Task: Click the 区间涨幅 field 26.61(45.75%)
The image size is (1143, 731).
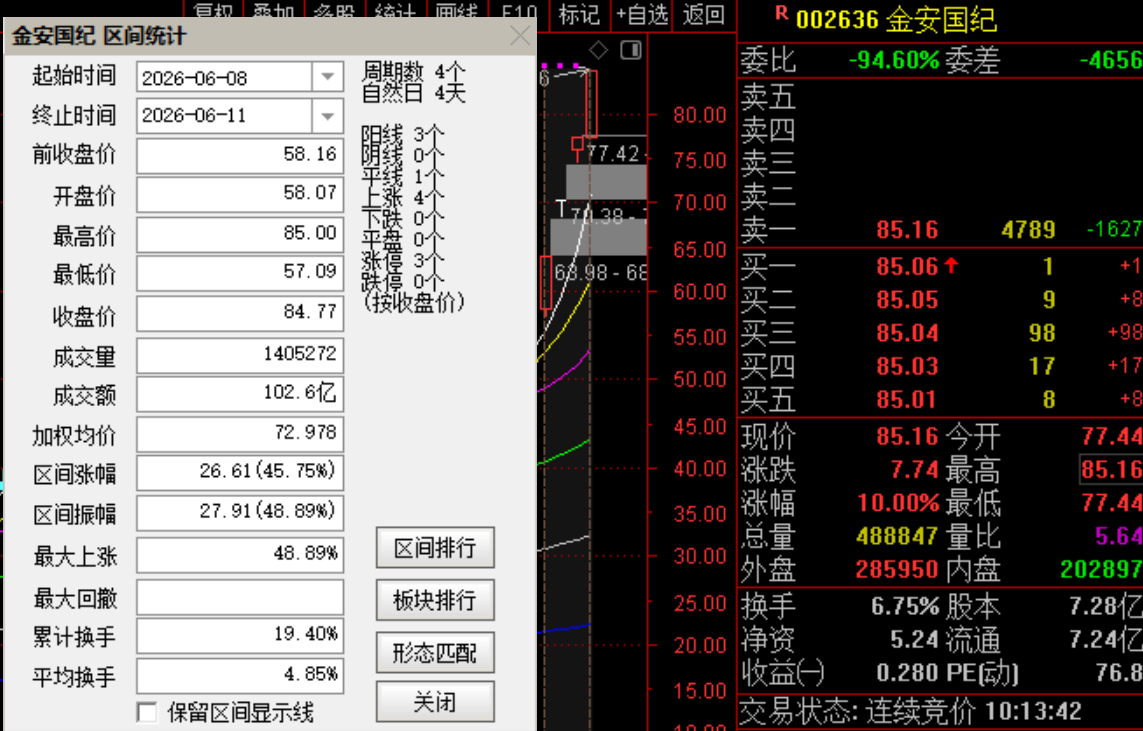Action: tap(240, 472)
